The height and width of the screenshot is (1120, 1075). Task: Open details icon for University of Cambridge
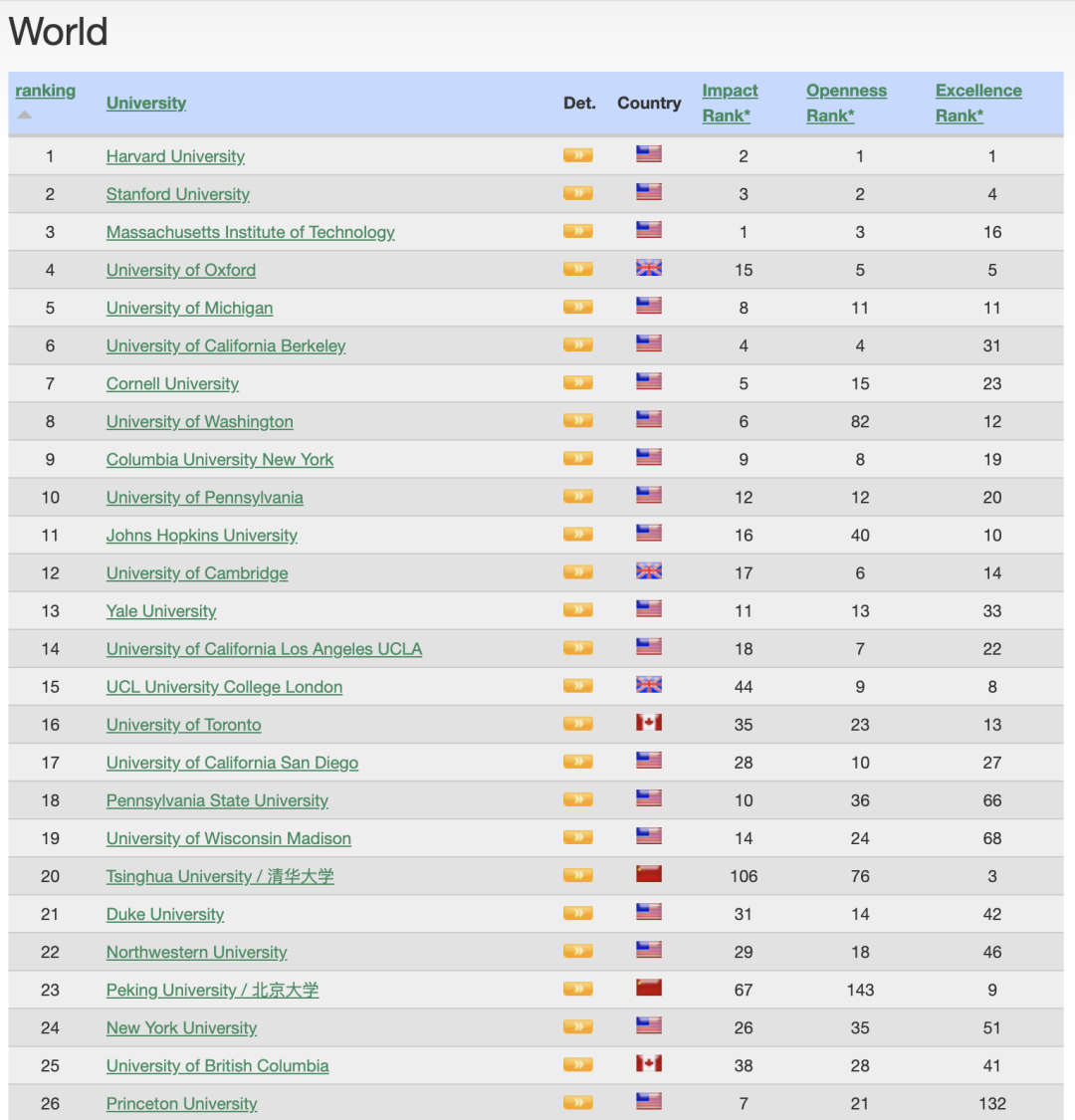(578, 571)
